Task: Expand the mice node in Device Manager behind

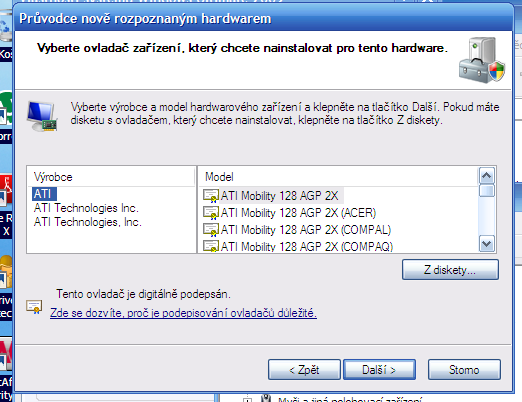Action: pyautogui.click(x=247, y=400)
